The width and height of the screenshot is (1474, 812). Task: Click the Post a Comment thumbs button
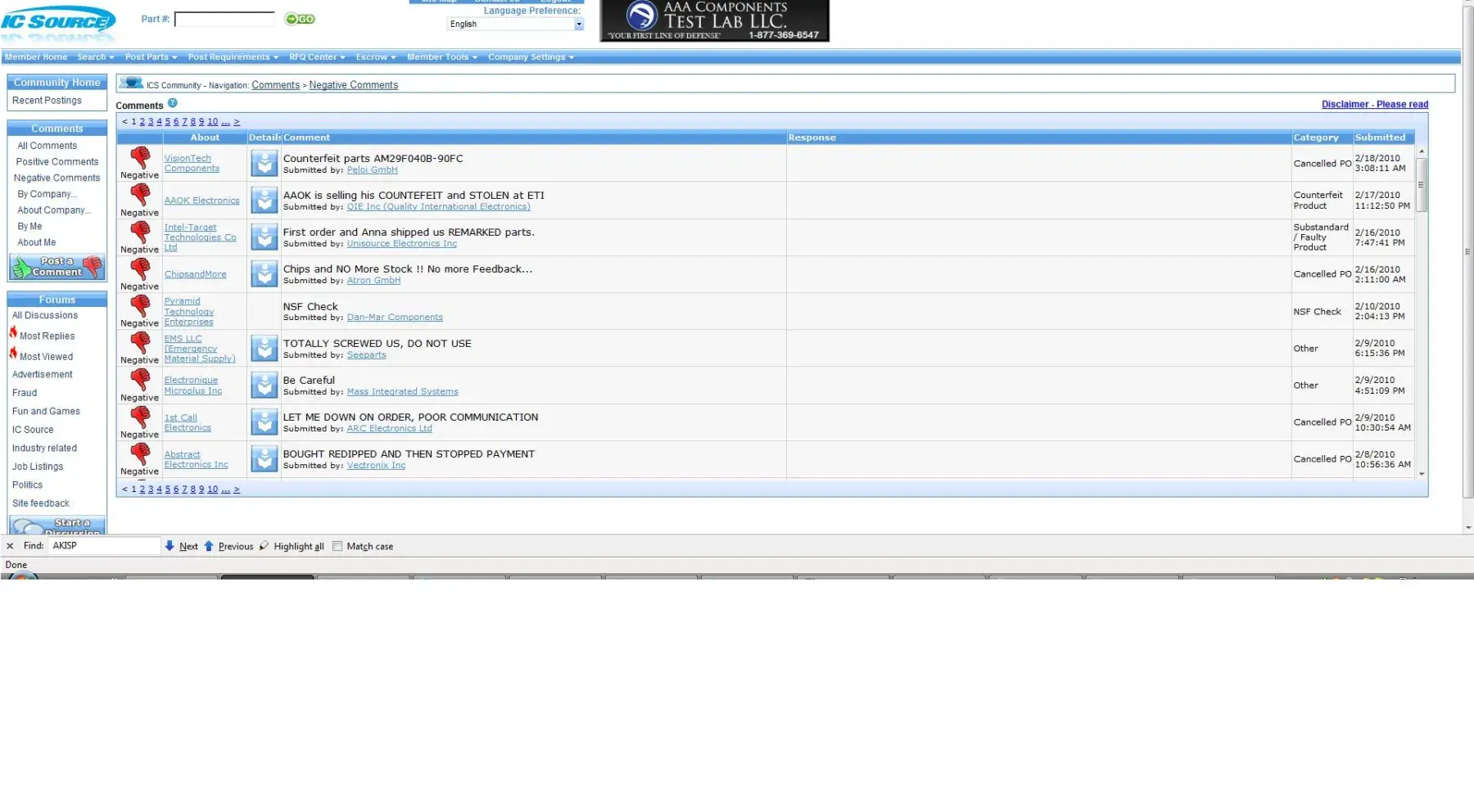pos(57,267)
